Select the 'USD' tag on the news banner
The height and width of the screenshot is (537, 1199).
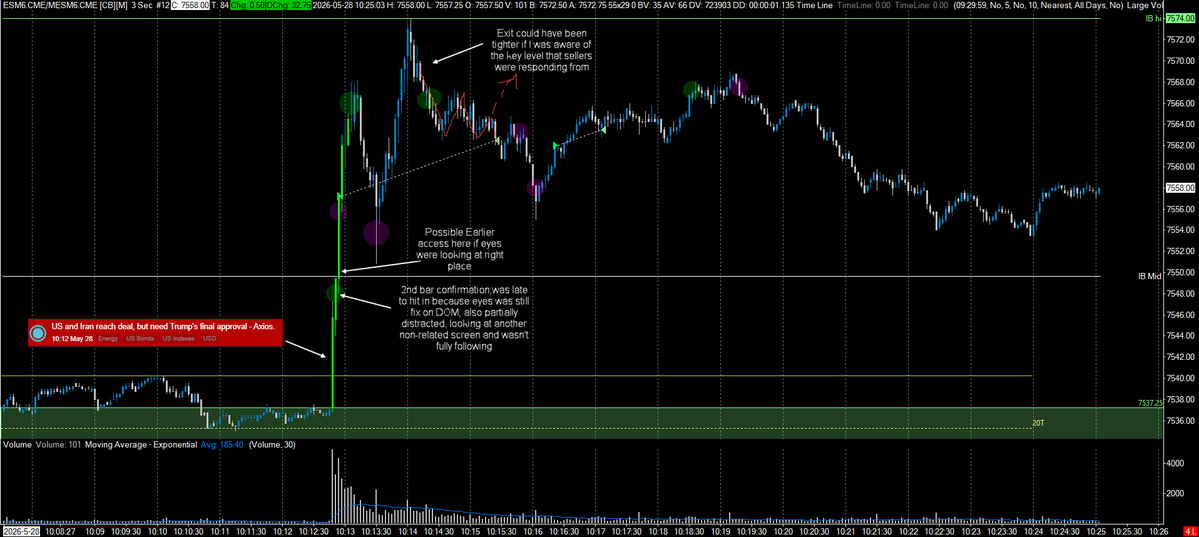210,338
